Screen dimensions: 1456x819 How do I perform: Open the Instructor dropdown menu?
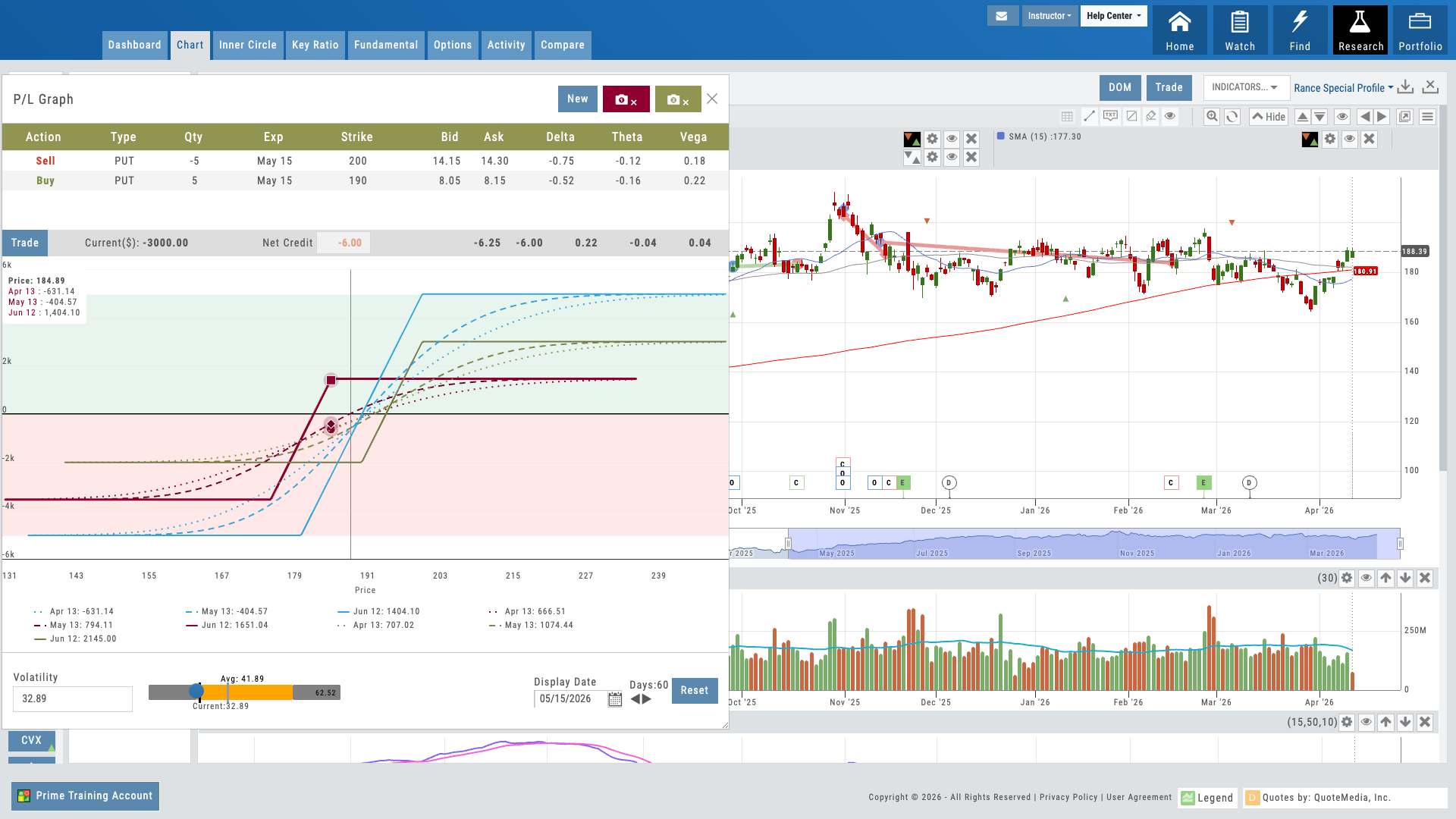tap(1050, 16)
